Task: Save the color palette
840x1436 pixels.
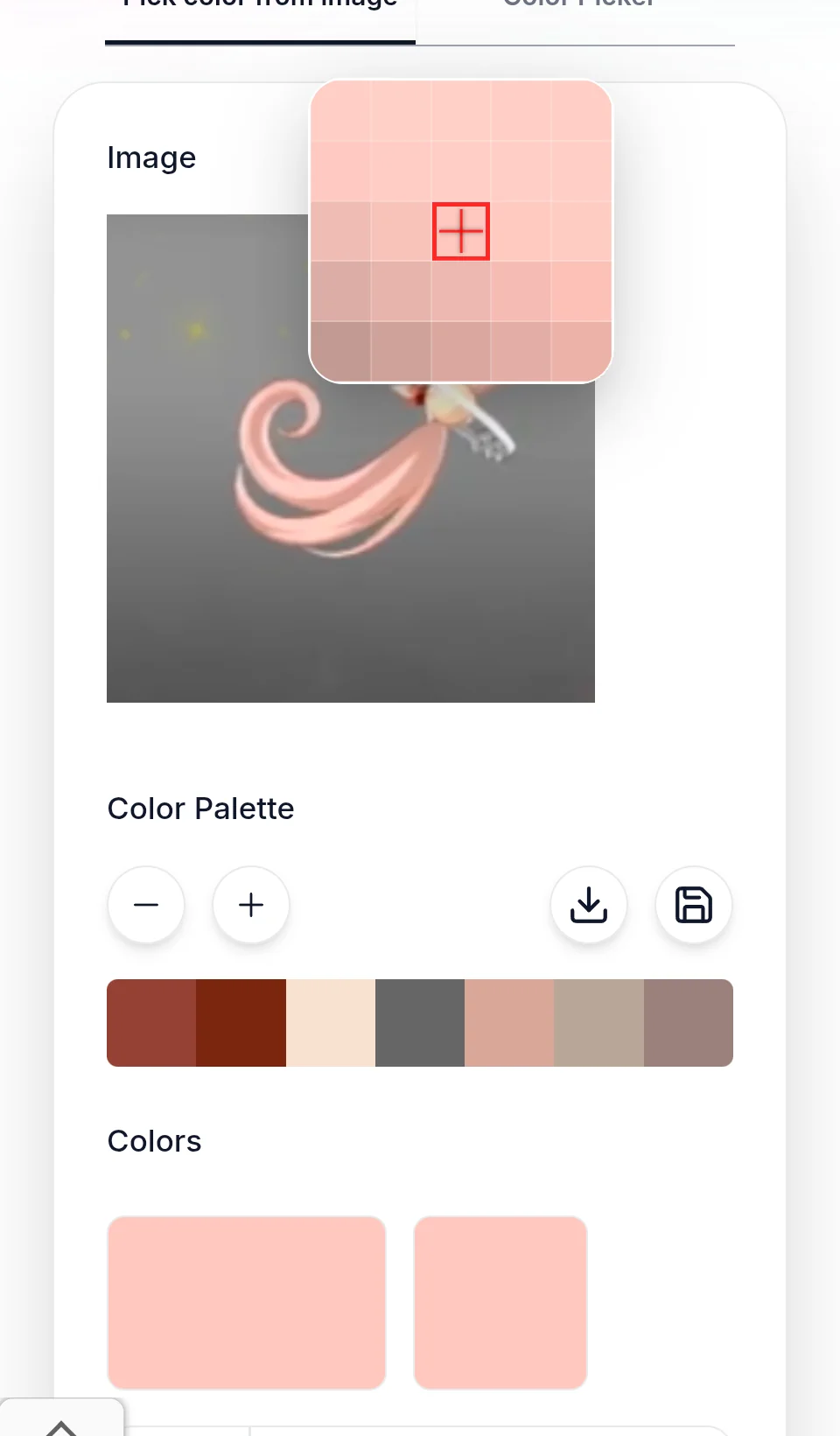Action: (694, 905)
